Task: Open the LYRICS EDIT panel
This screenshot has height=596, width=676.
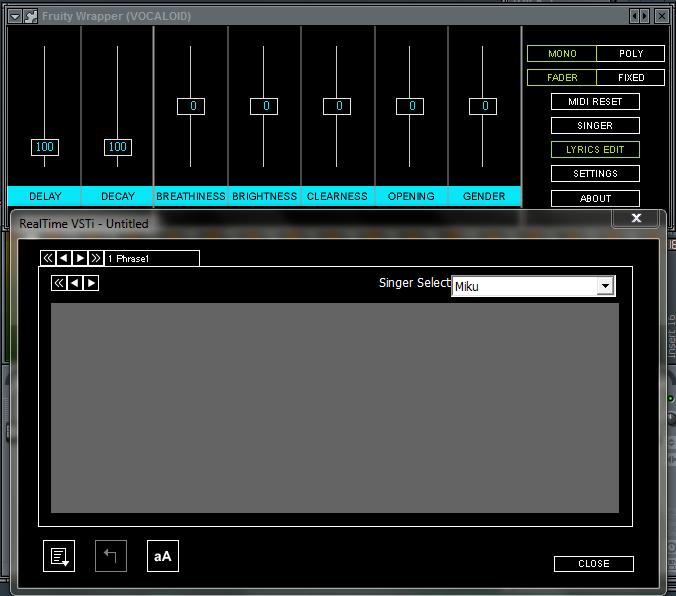Action: 595,150
